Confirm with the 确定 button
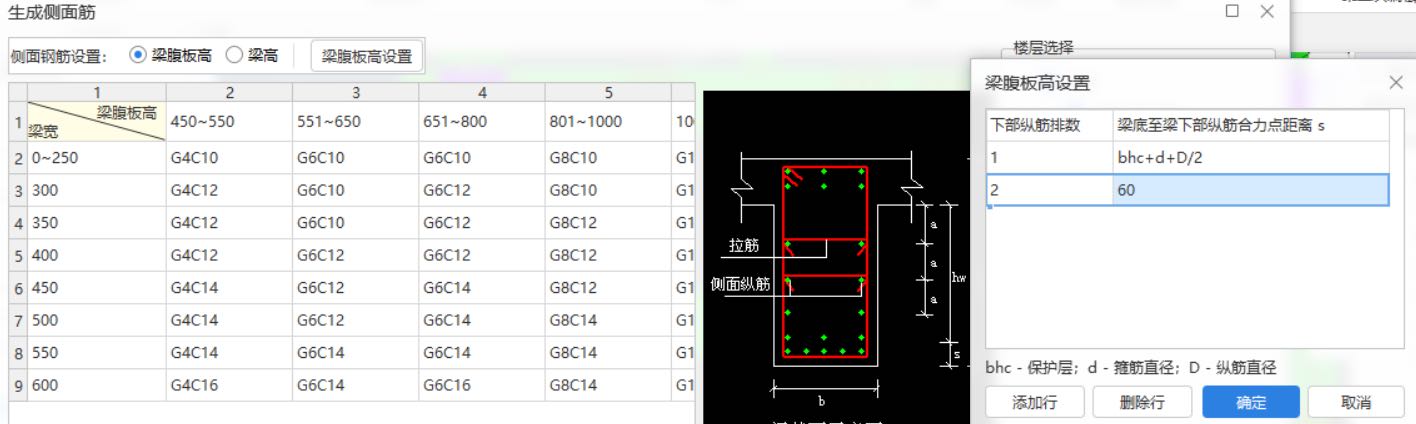The height and width of the screenshot is (424, 1416). coord(1251,403)
